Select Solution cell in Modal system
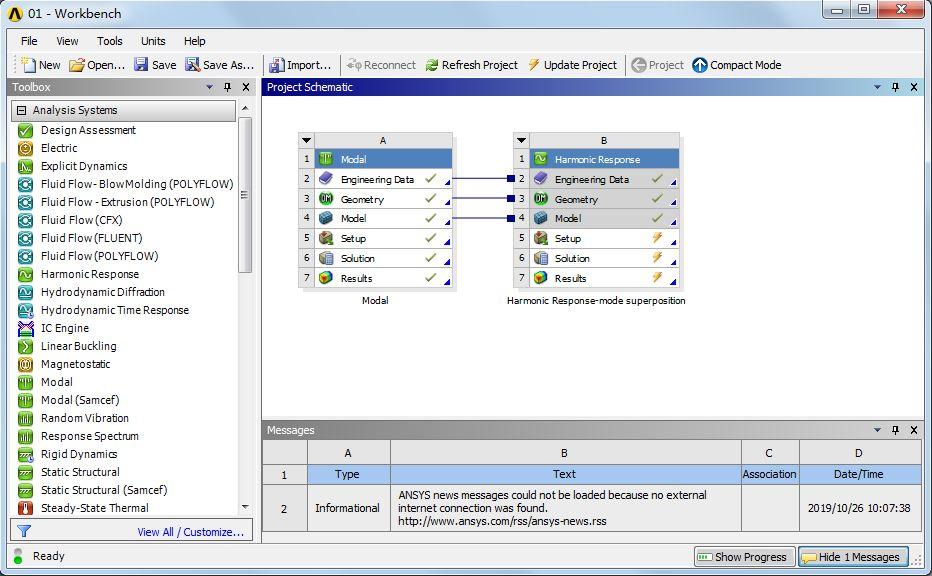This screenshot has width=932, height=576. point(383,258)
